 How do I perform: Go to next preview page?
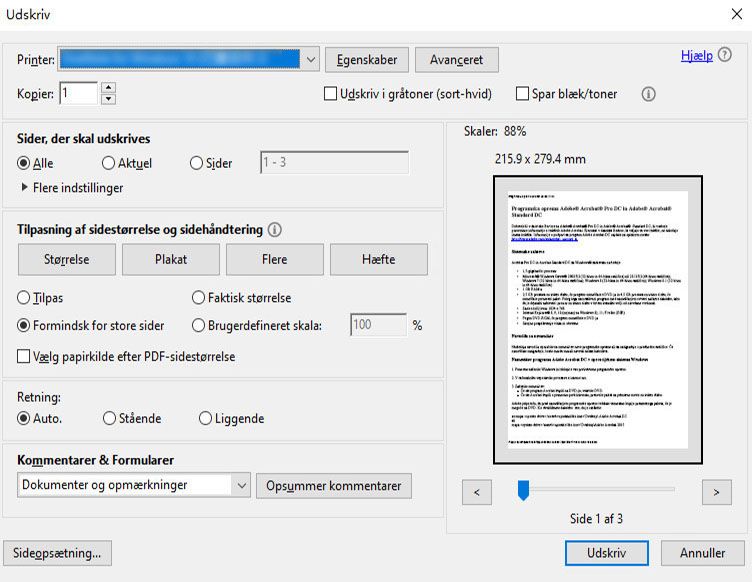click(717, 492)
